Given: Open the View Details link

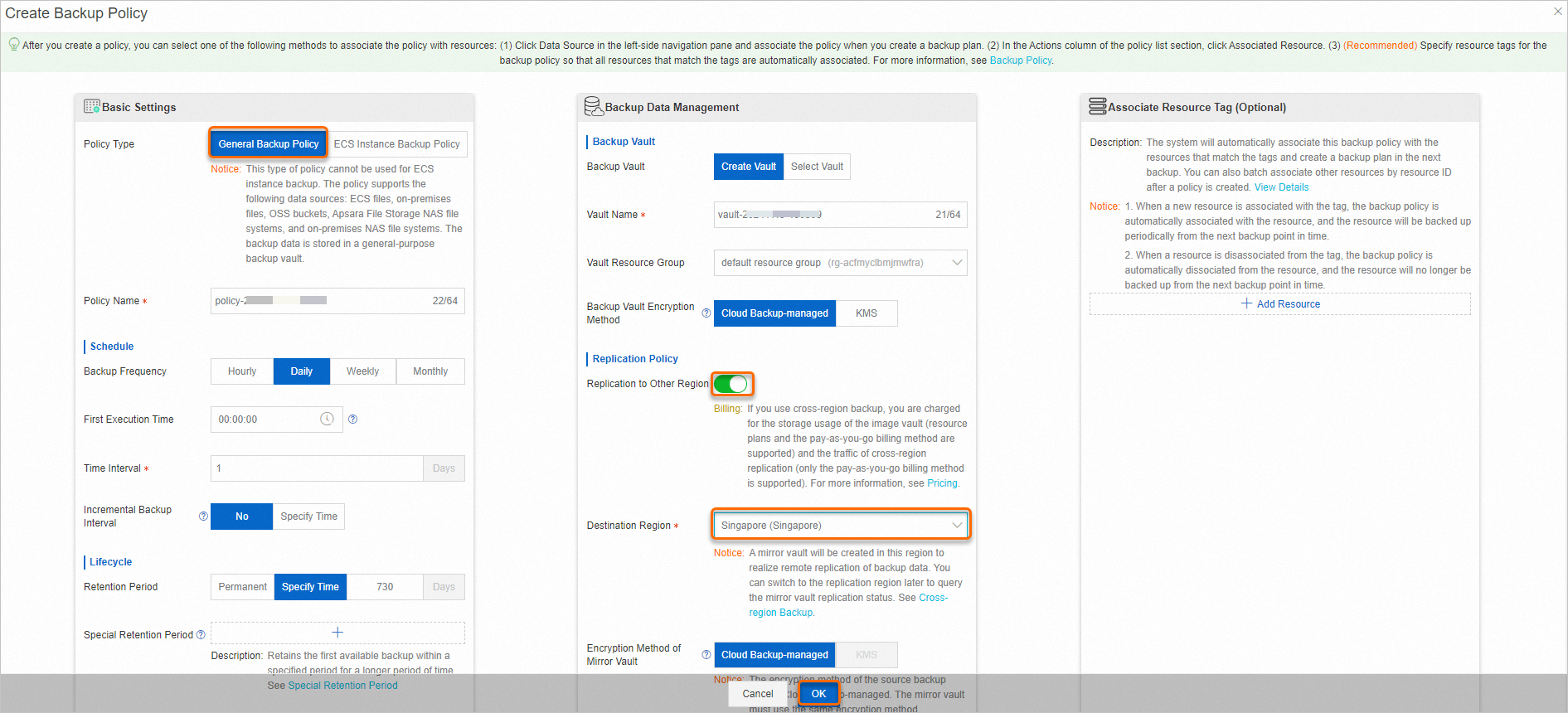Looking at the screenshot, I should click(x=1281, y=187).
